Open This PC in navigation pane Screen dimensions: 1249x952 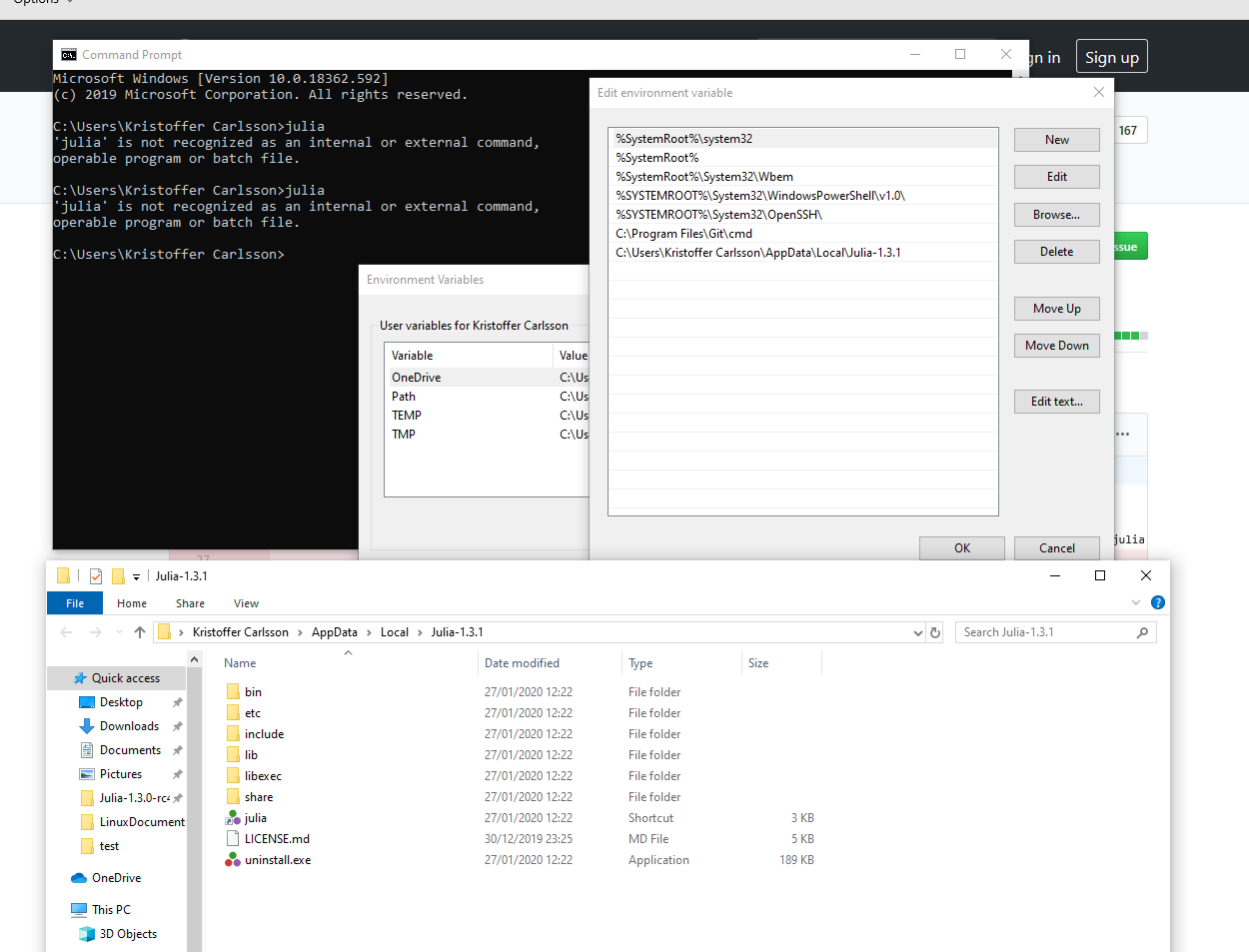tap(111, 910)
